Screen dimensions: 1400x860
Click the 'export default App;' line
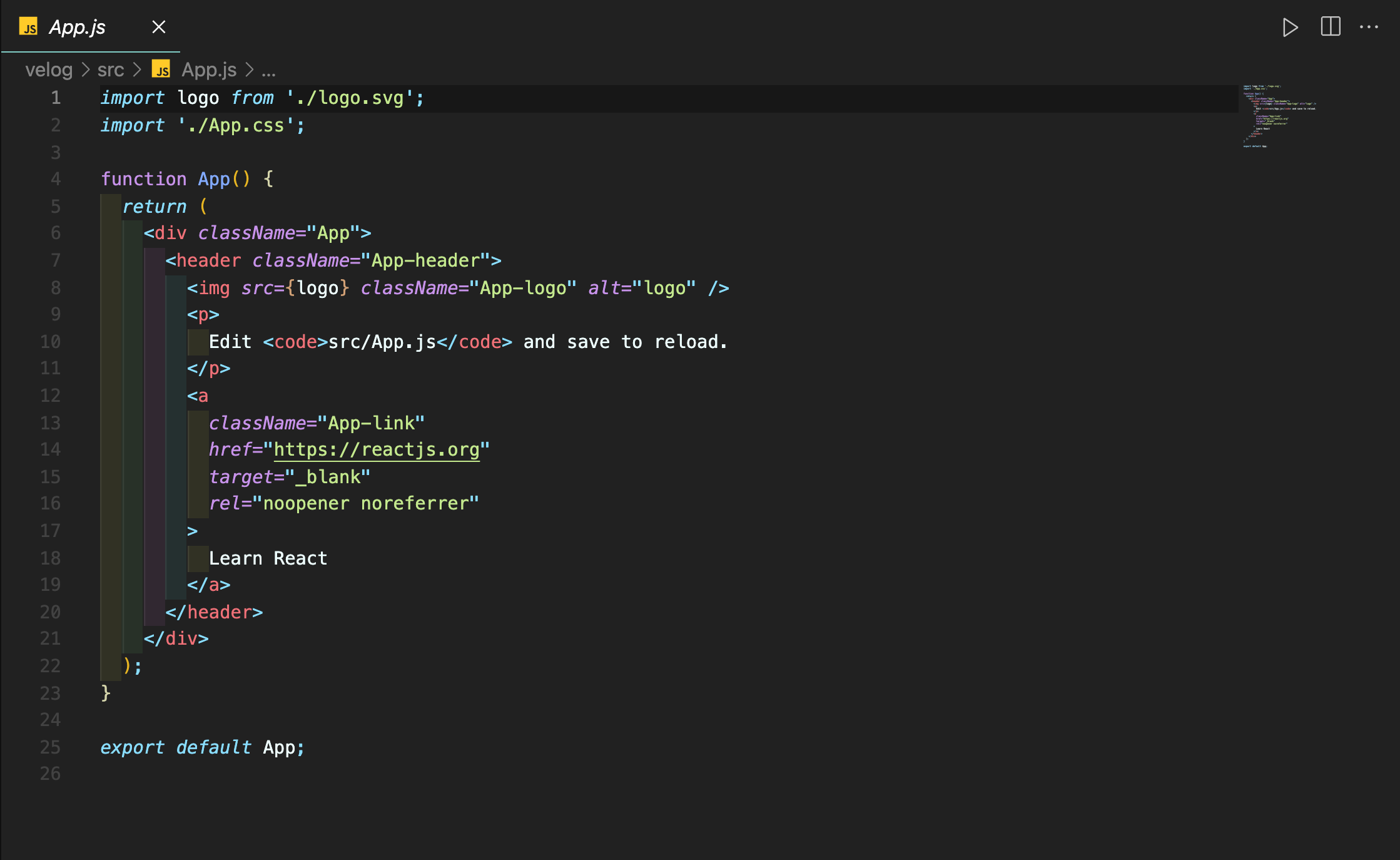(202, 747)
